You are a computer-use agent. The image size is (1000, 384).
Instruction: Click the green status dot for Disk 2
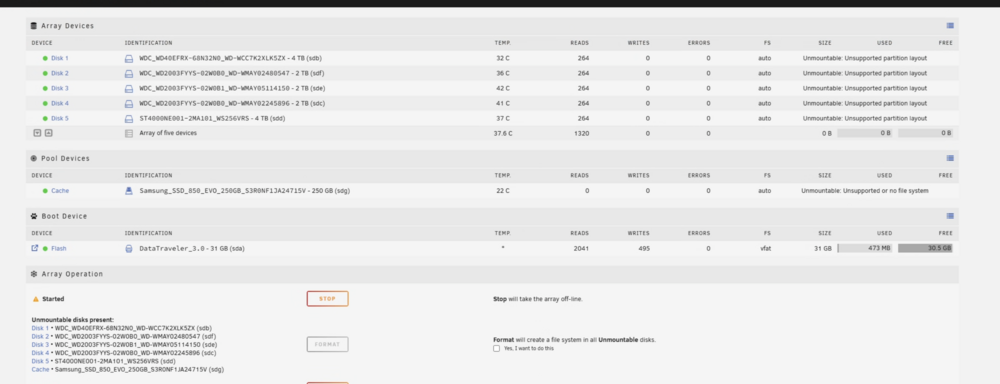click(45, 73)
